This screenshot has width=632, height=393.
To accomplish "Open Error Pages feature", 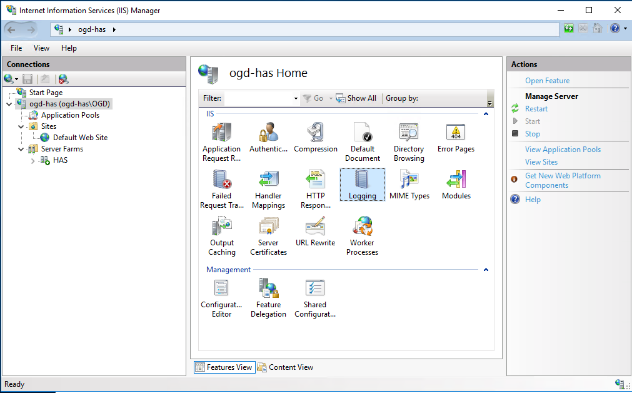I will (x=455, y=137).
